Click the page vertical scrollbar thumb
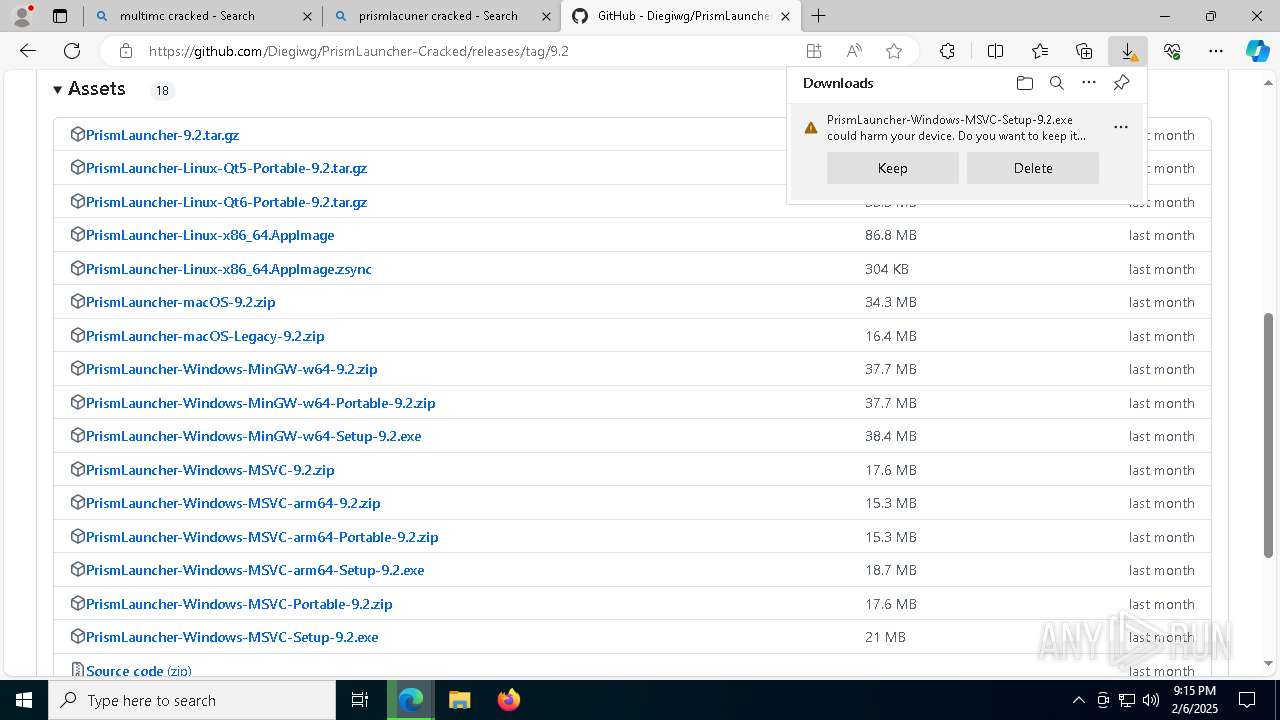Viewport: 1280px width, 720px height. 1268,435
